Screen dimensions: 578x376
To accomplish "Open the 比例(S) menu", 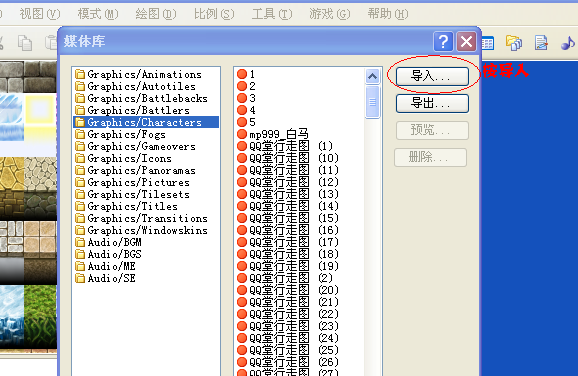I will (x=214, y=14).
